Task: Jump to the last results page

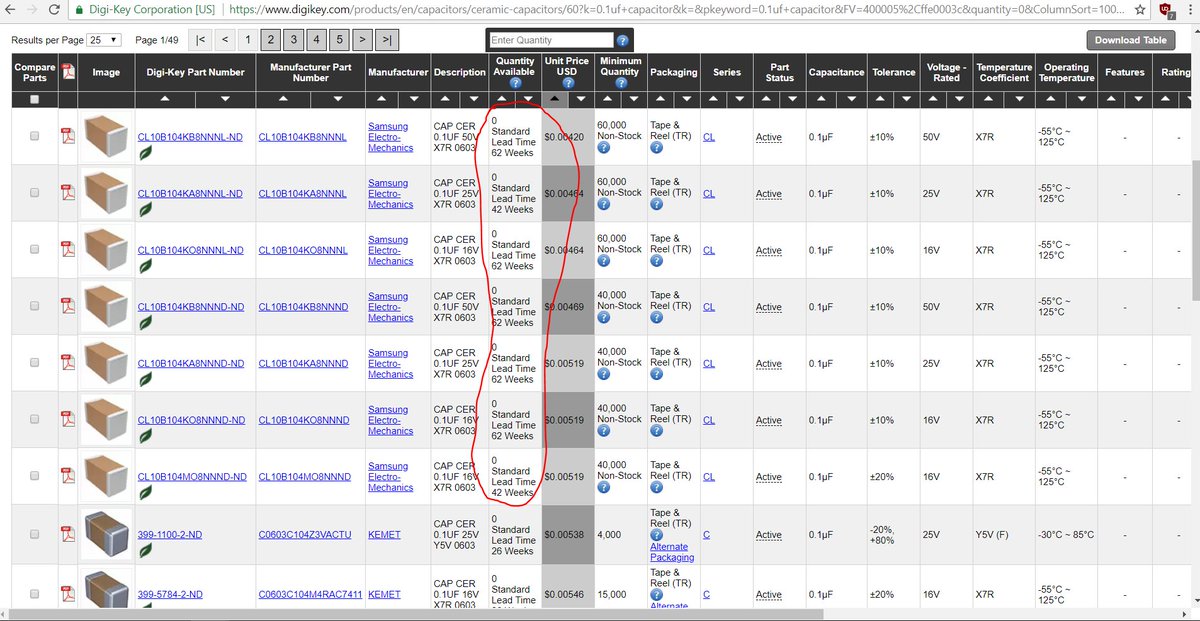Action: 387,40
